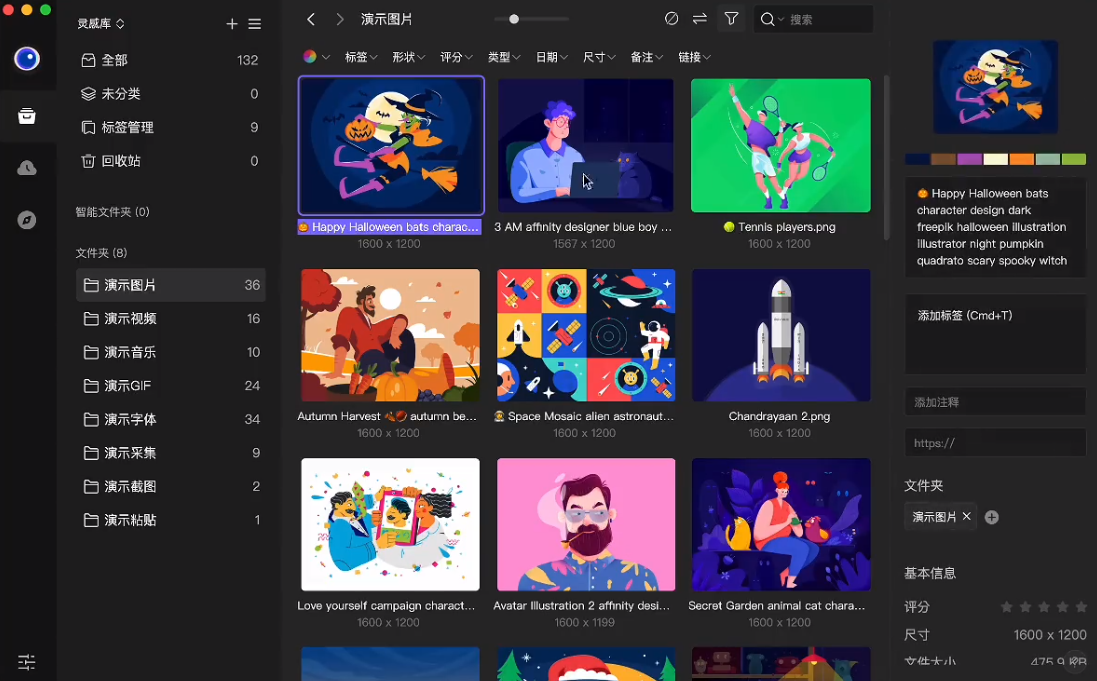
Task: Select the 未分类 category
Action: point(170,94)
